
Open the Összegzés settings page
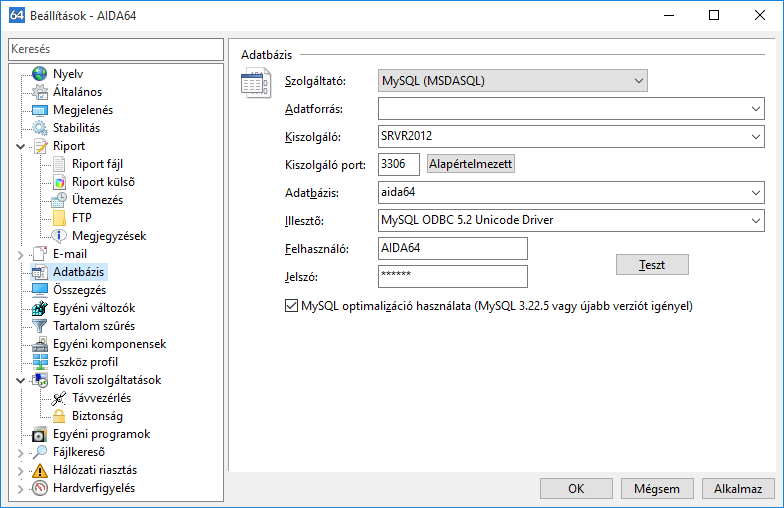(80, 290)
